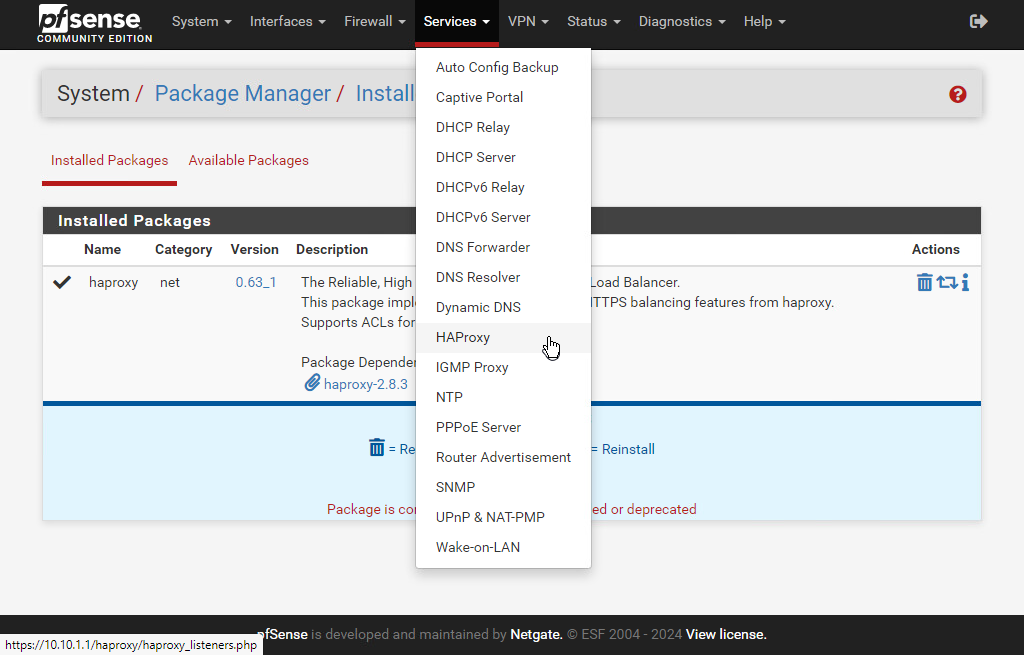
Task: Click the net category cell
Action: (x=170, y=282)
